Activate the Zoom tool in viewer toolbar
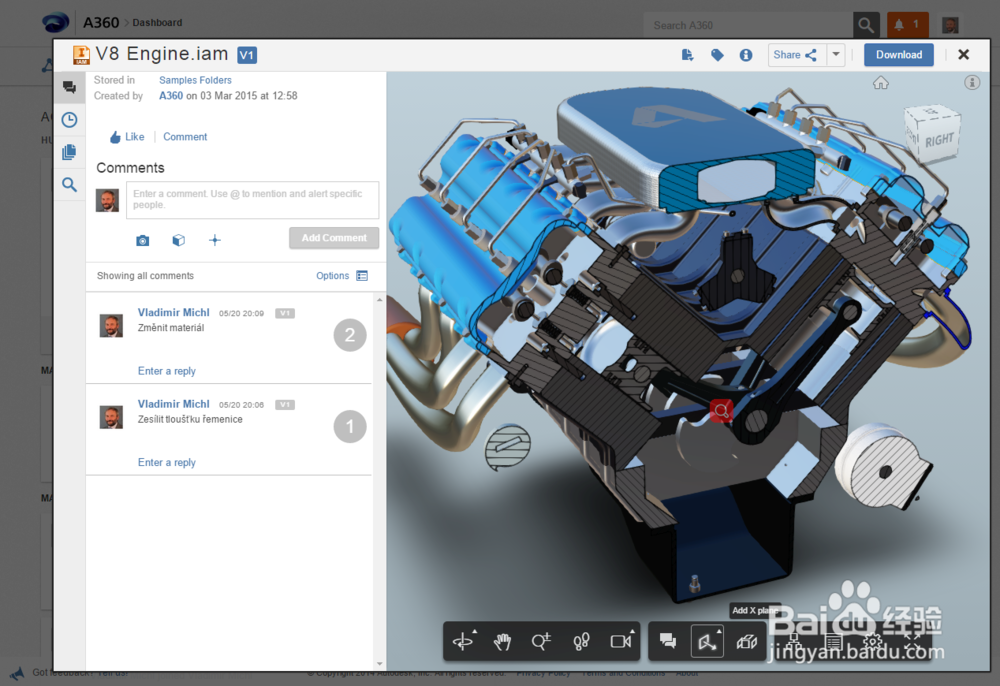 pos(541,641)
